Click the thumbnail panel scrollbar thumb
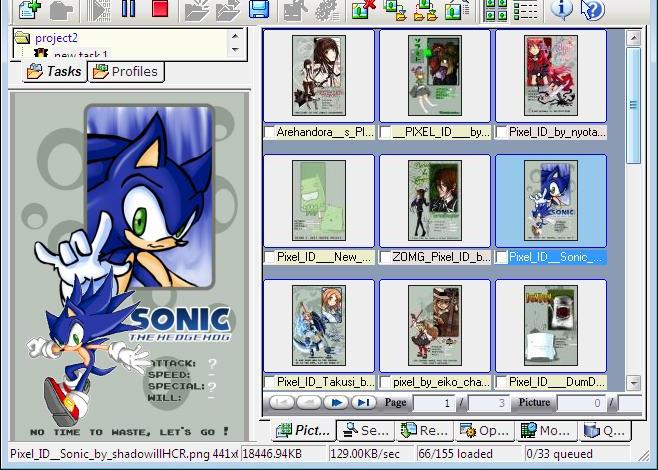Screen dimensions: 658x470 [x=633, y=106]
